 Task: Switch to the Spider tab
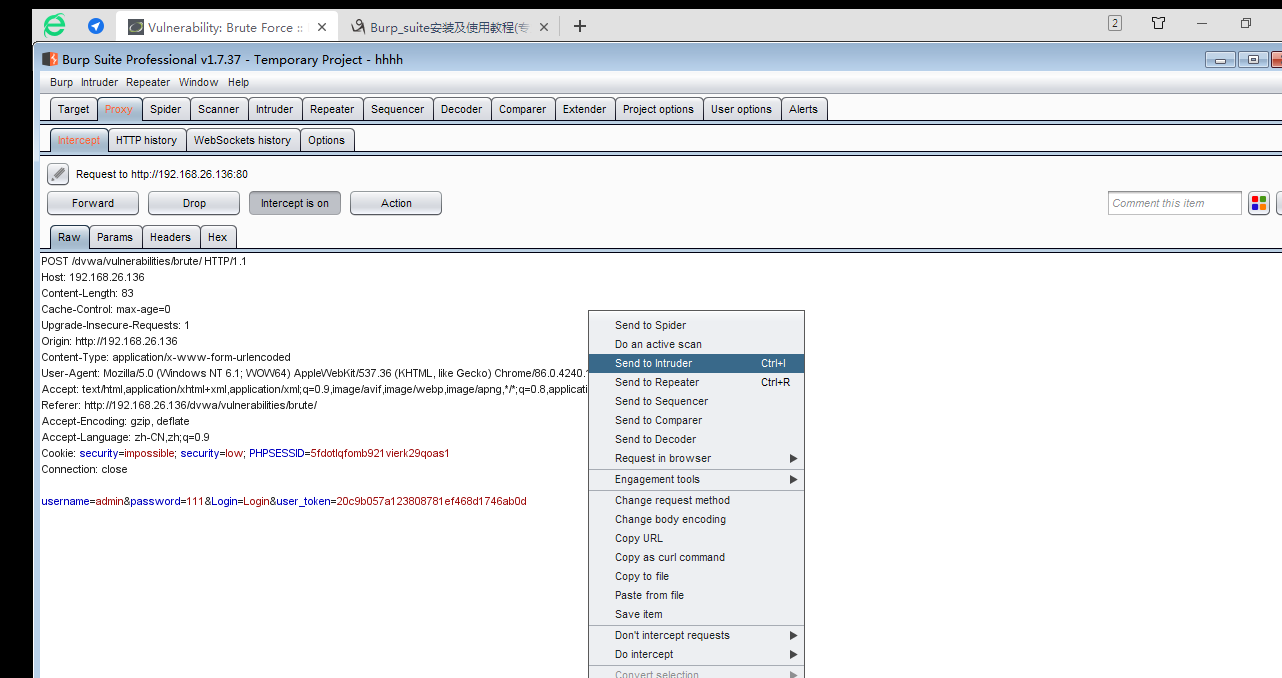coord(166,109)
